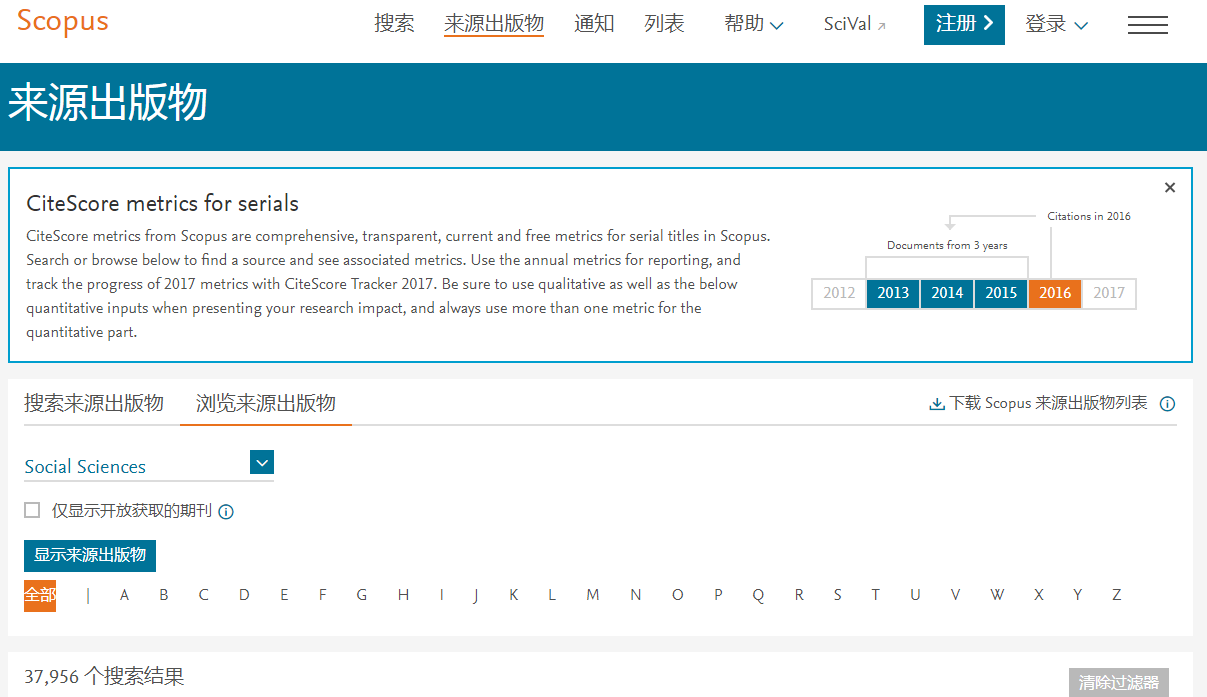Filter sources by letter I
This screenshot has height=697, width=1207.
tap(441, 595)
